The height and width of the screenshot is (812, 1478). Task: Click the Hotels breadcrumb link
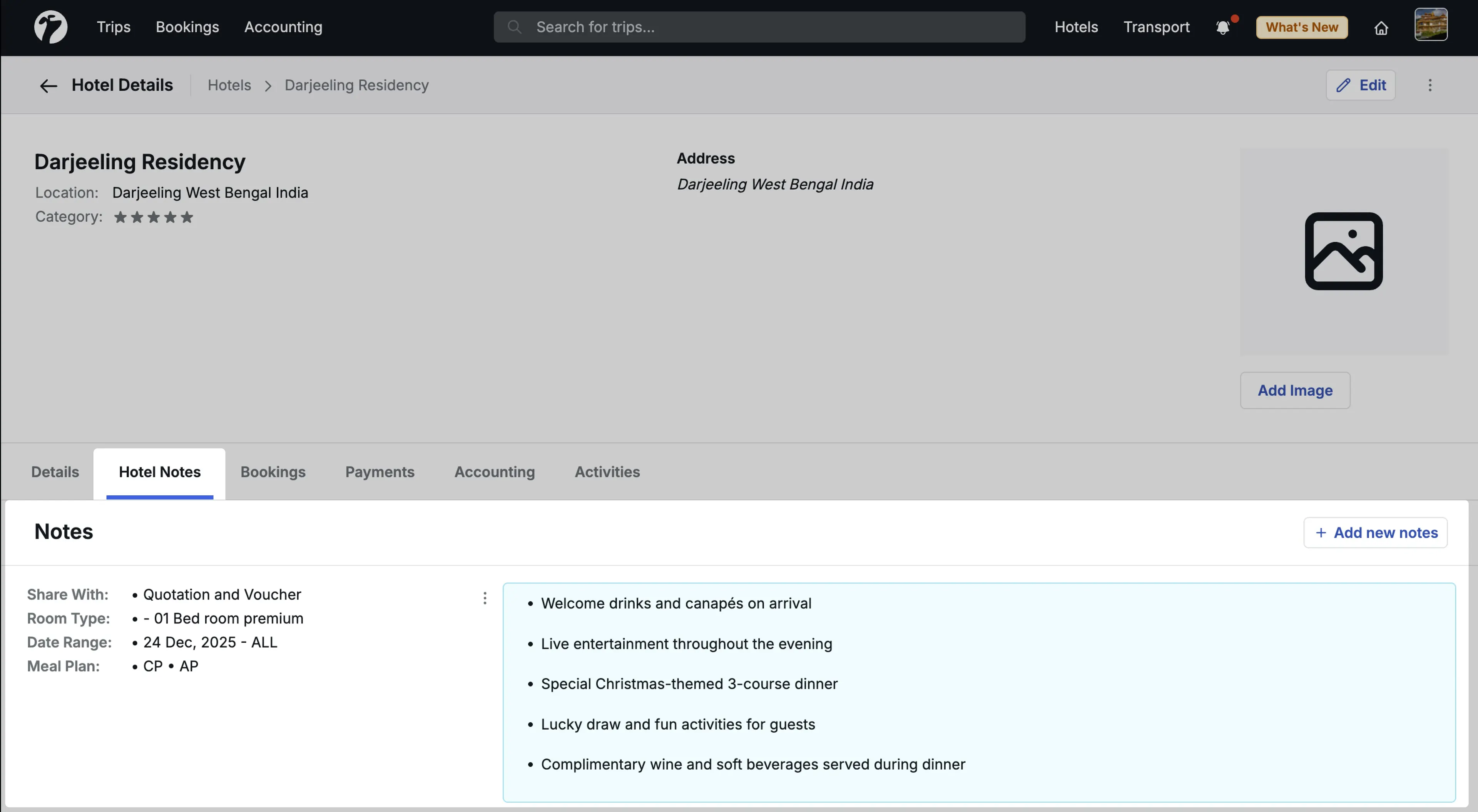(x=229, y=85)
